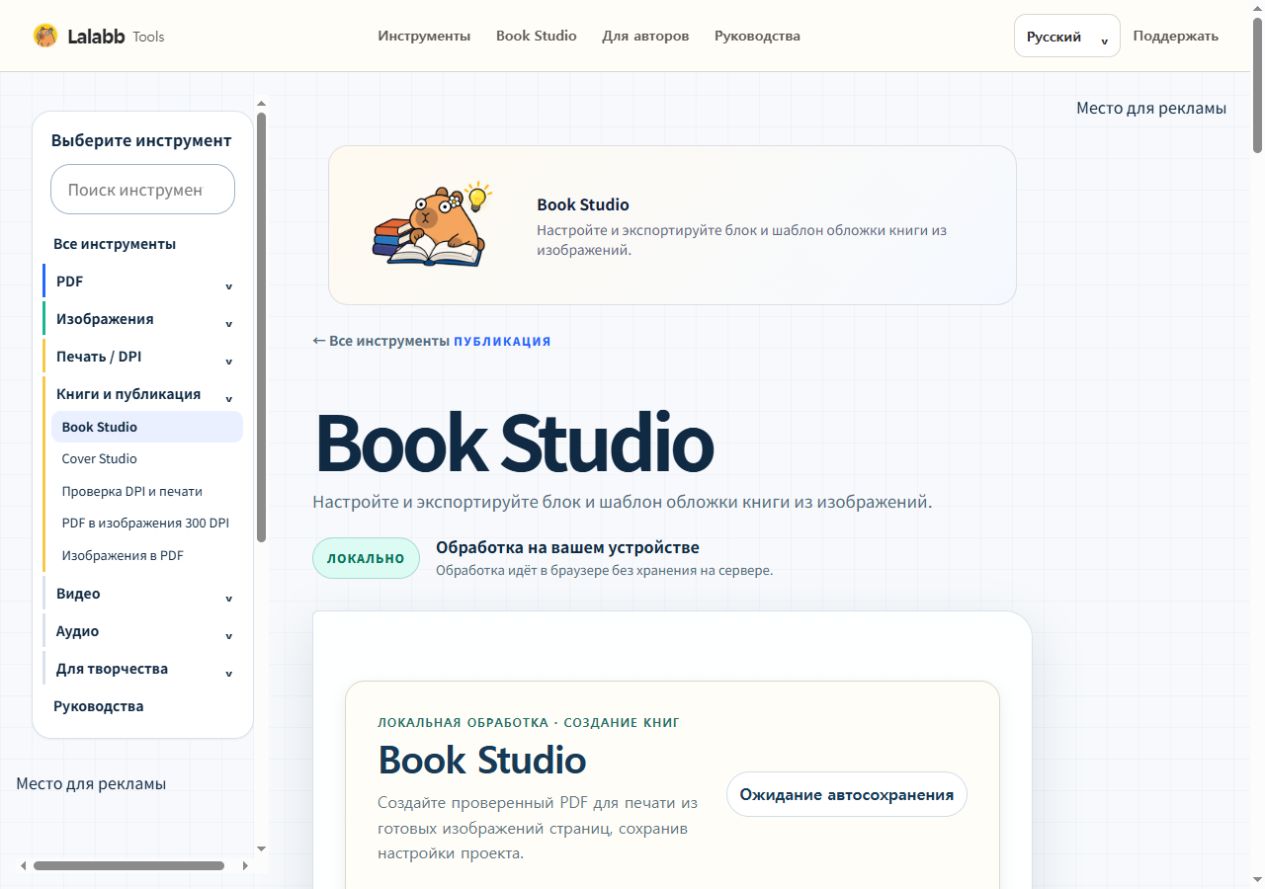Screen dimensions: 1265x889
Task: Open Проверка DPI и печати tool
Action: 132,491
